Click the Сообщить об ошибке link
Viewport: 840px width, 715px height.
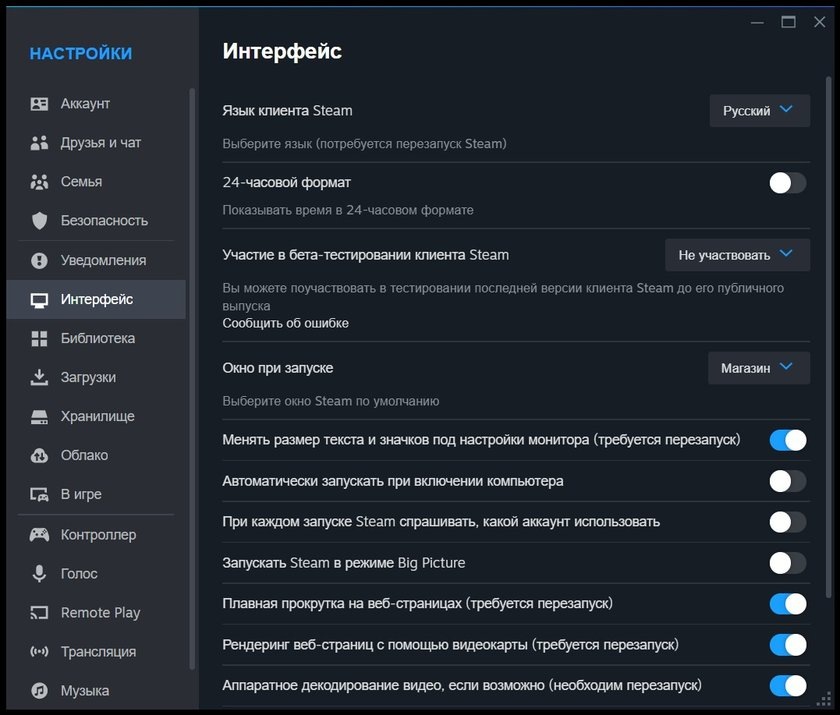pos(285,323)
